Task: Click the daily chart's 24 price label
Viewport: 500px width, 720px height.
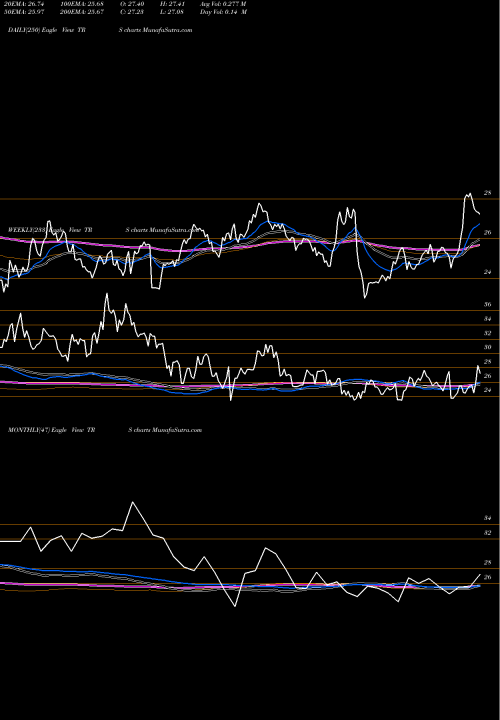Action: coord(488,272)
